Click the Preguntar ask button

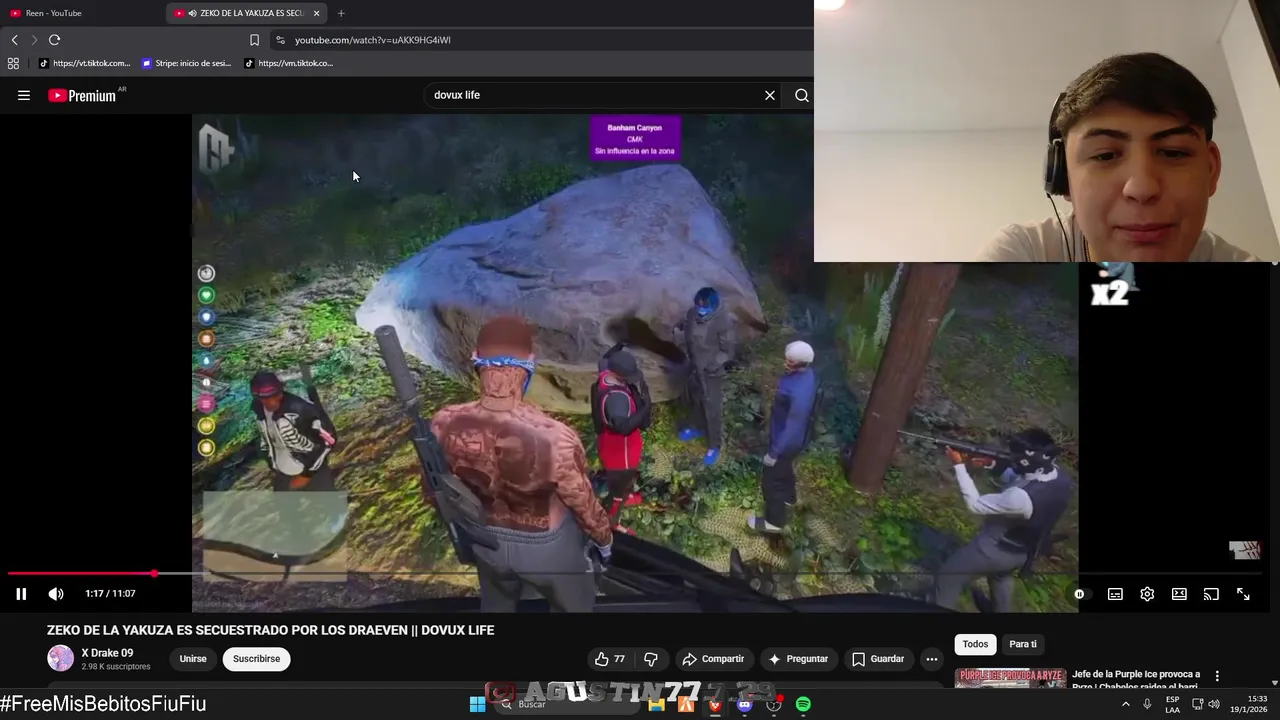point(798,659)
